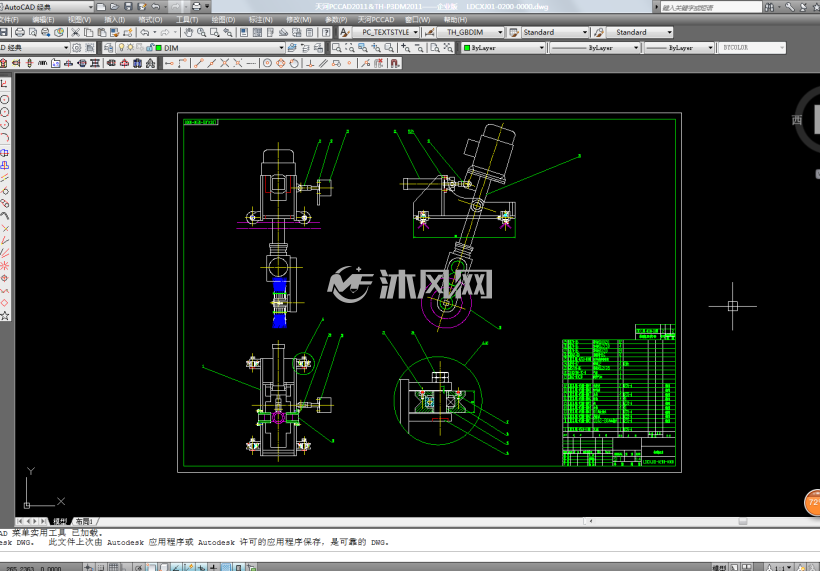Click the Open folder icon in quick access toolbar
820x571 pixels.
tap(114, 6)
